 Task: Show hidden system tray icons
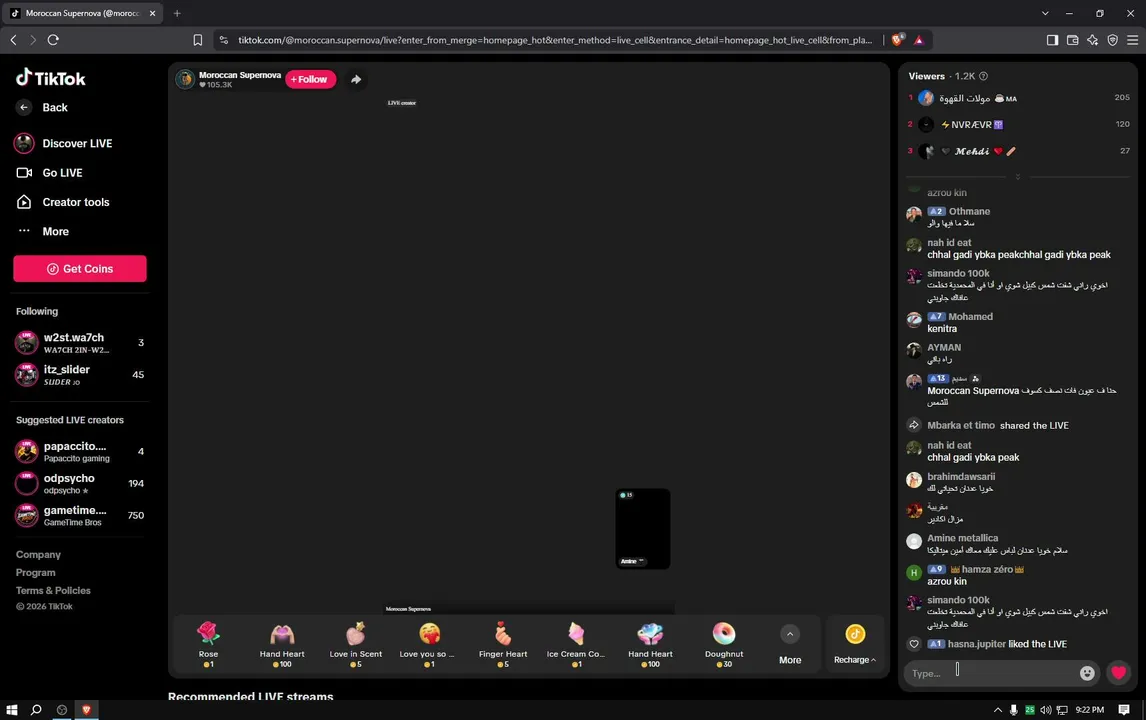[998, 710]
